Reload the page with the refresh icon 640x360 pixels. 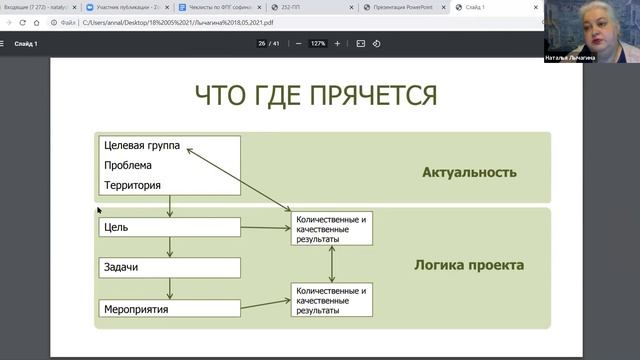[x=22, y=23]
